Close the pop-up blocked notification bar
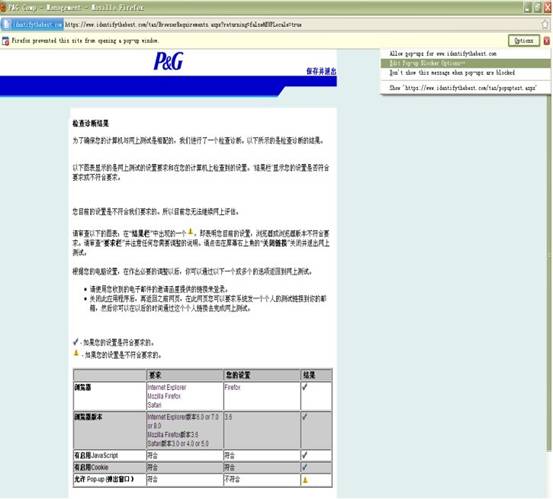This screenshot has width=553, height=499. [x=547, y=41]
